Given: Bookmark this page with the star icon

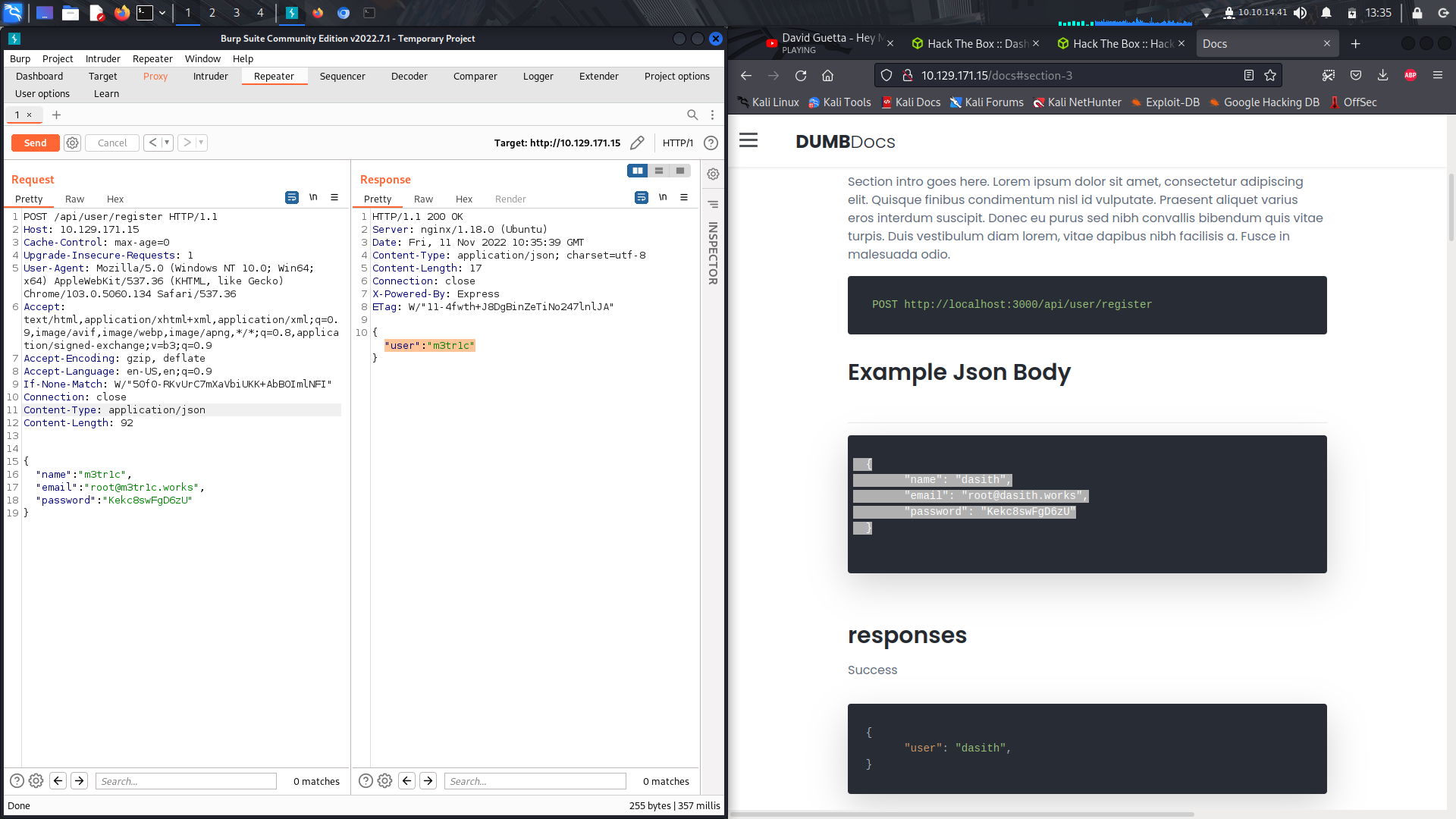Looking at the screenshot, I should coord(1270,75).
